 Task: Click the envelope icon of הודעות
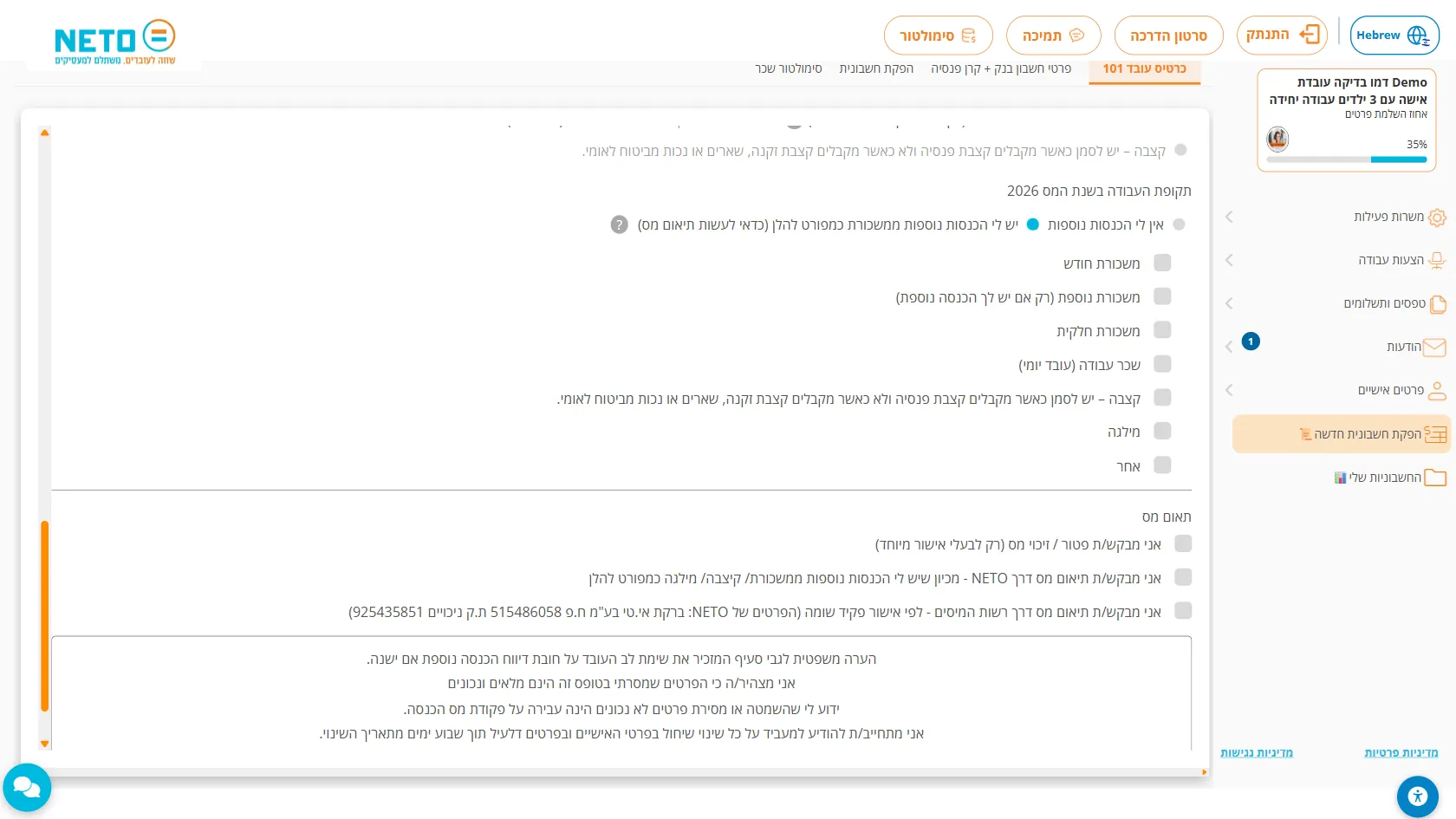tap(1434, 347)
